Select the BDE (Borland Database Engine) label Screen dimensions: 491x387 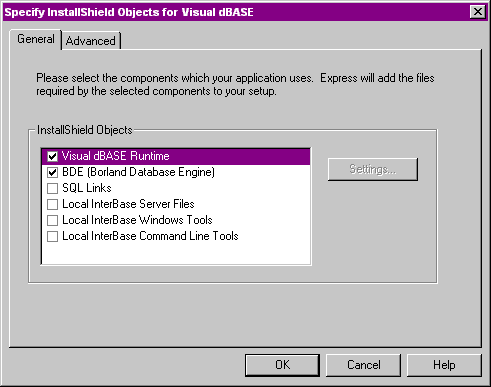click(138, 172)
